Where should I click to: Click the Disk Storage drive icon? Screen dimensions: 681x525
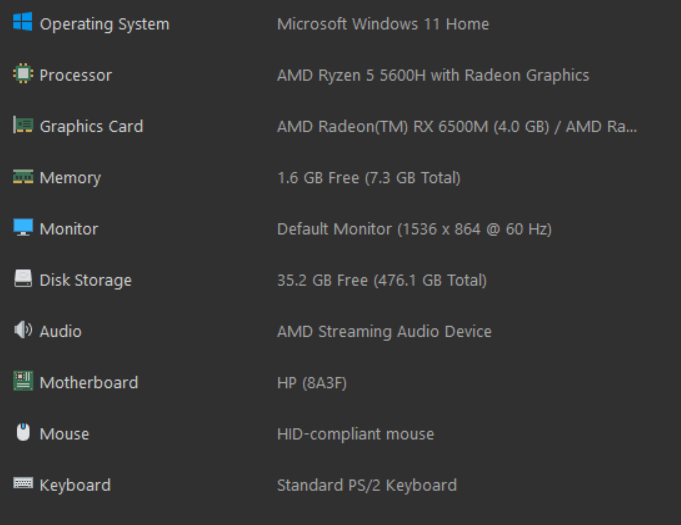pyautogui.click(x=22, y=279)
